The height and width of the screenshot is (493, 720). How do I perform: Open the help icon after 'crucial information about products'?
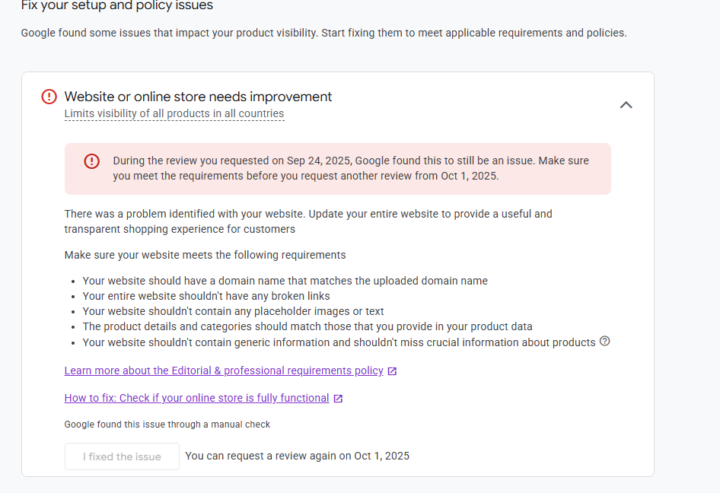coord(604,341)
